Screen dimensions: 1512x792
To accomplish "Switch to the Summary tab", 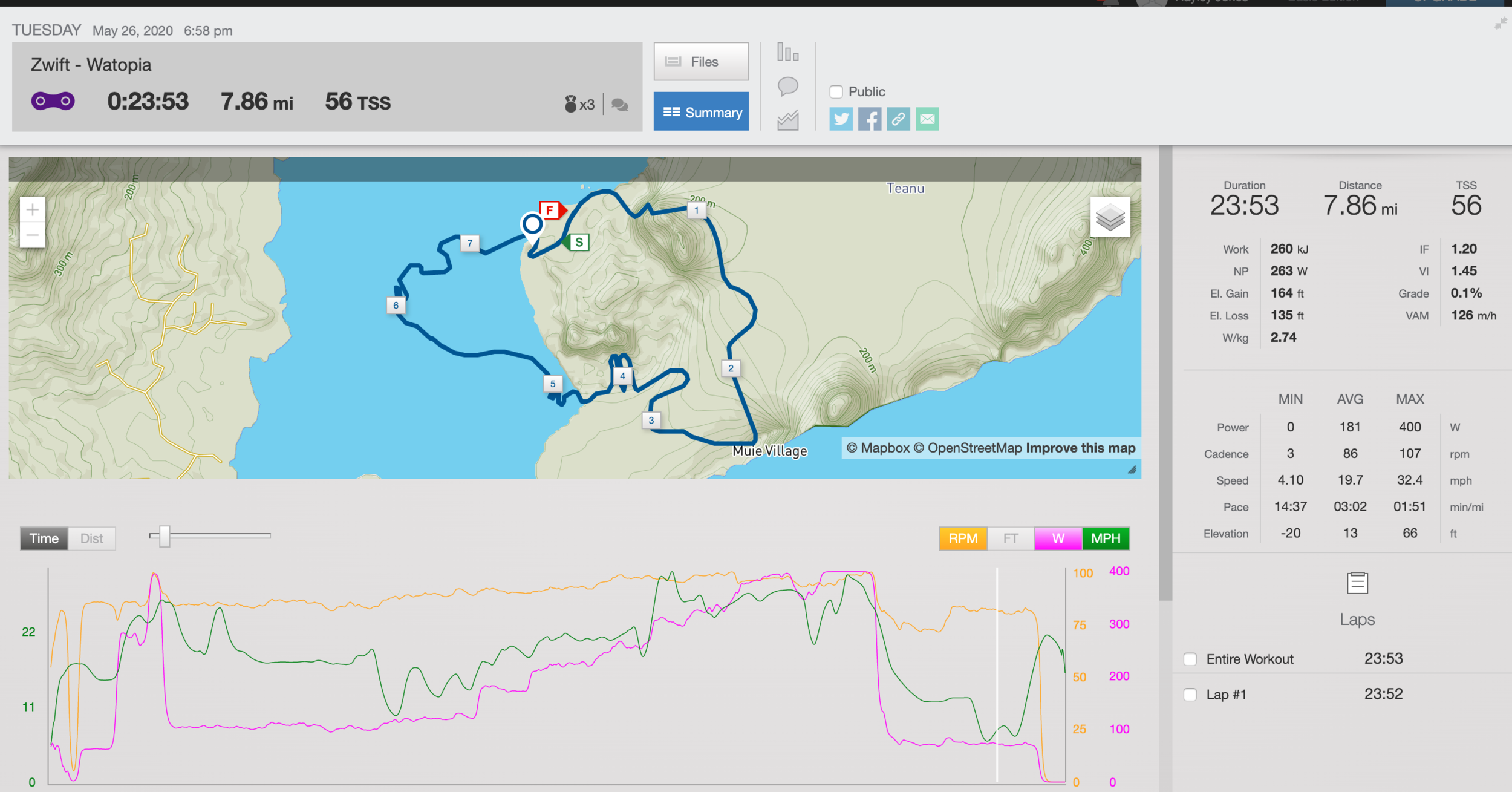I will point(700,111).
